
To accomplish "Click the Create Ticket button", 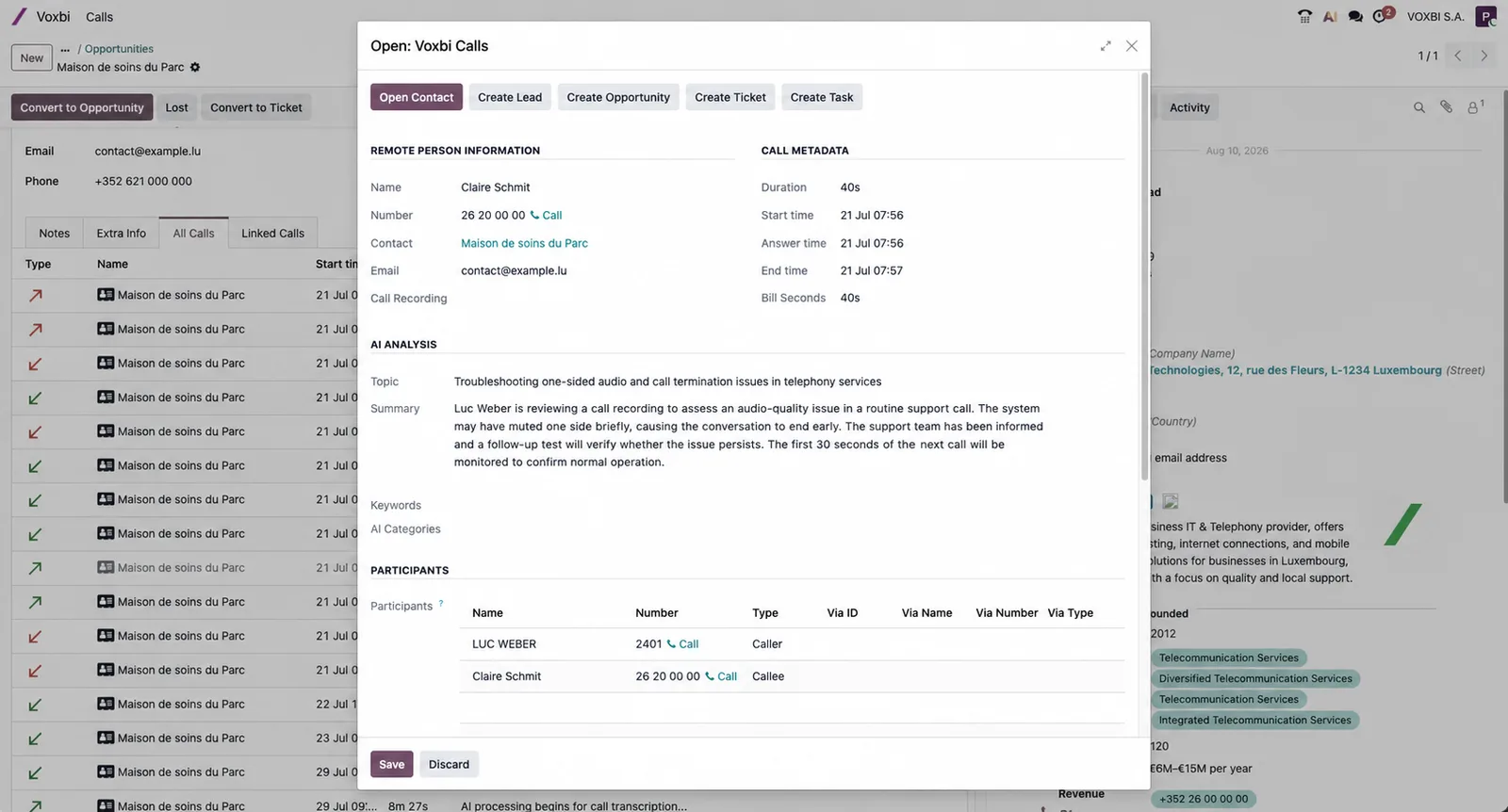I will (730, 97).
